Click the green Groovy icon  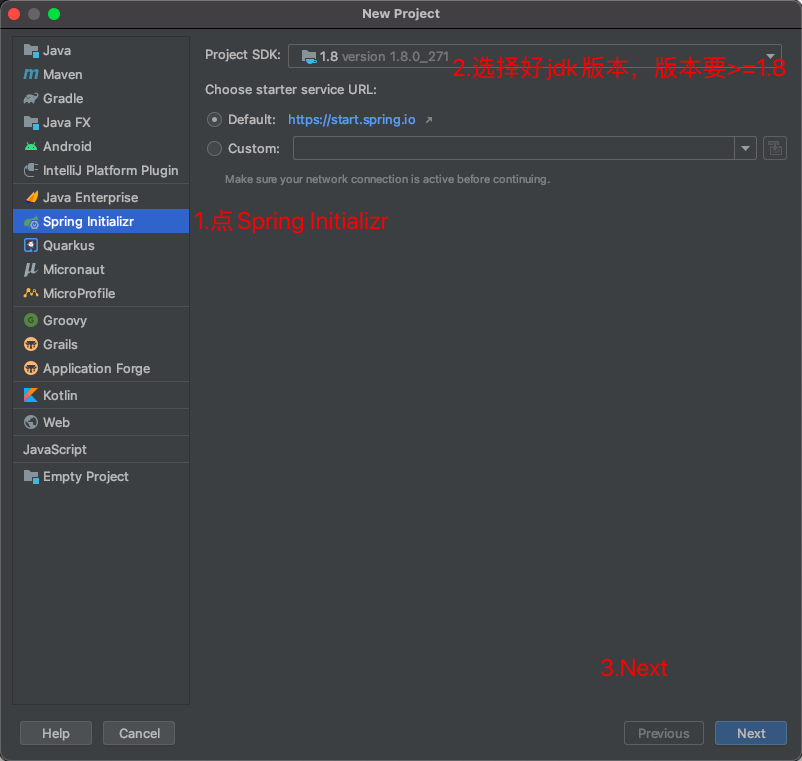coord(31,321)
